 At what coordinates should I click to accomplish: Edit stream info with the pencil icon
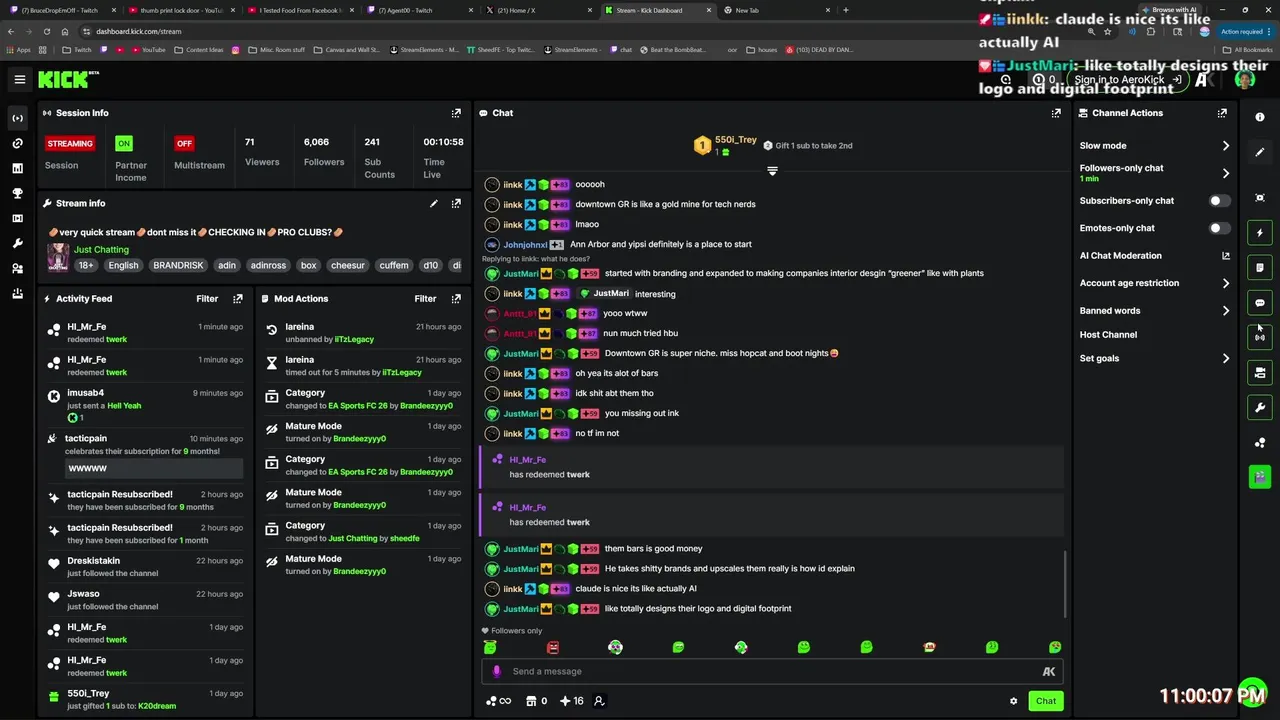434,203
